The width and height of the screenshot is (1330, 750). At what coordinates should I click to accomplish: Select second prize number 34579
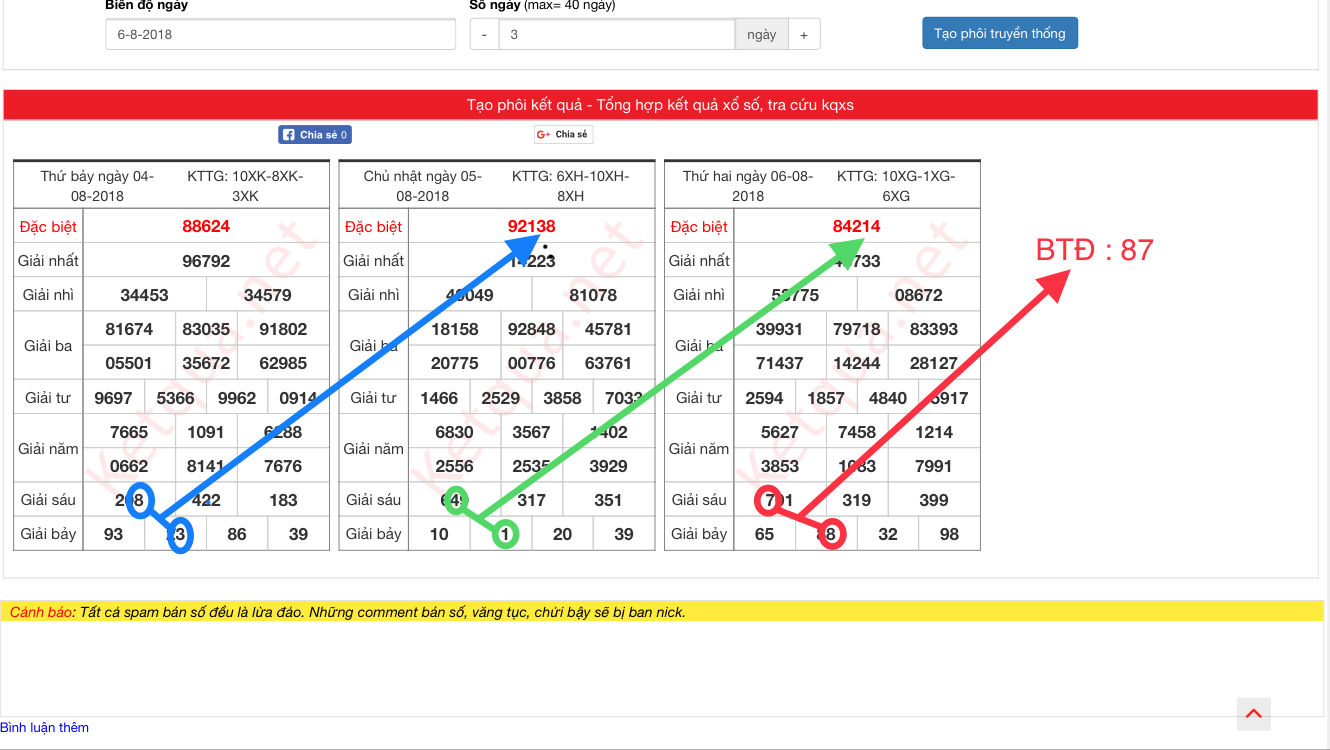click(x=268, y=295)
